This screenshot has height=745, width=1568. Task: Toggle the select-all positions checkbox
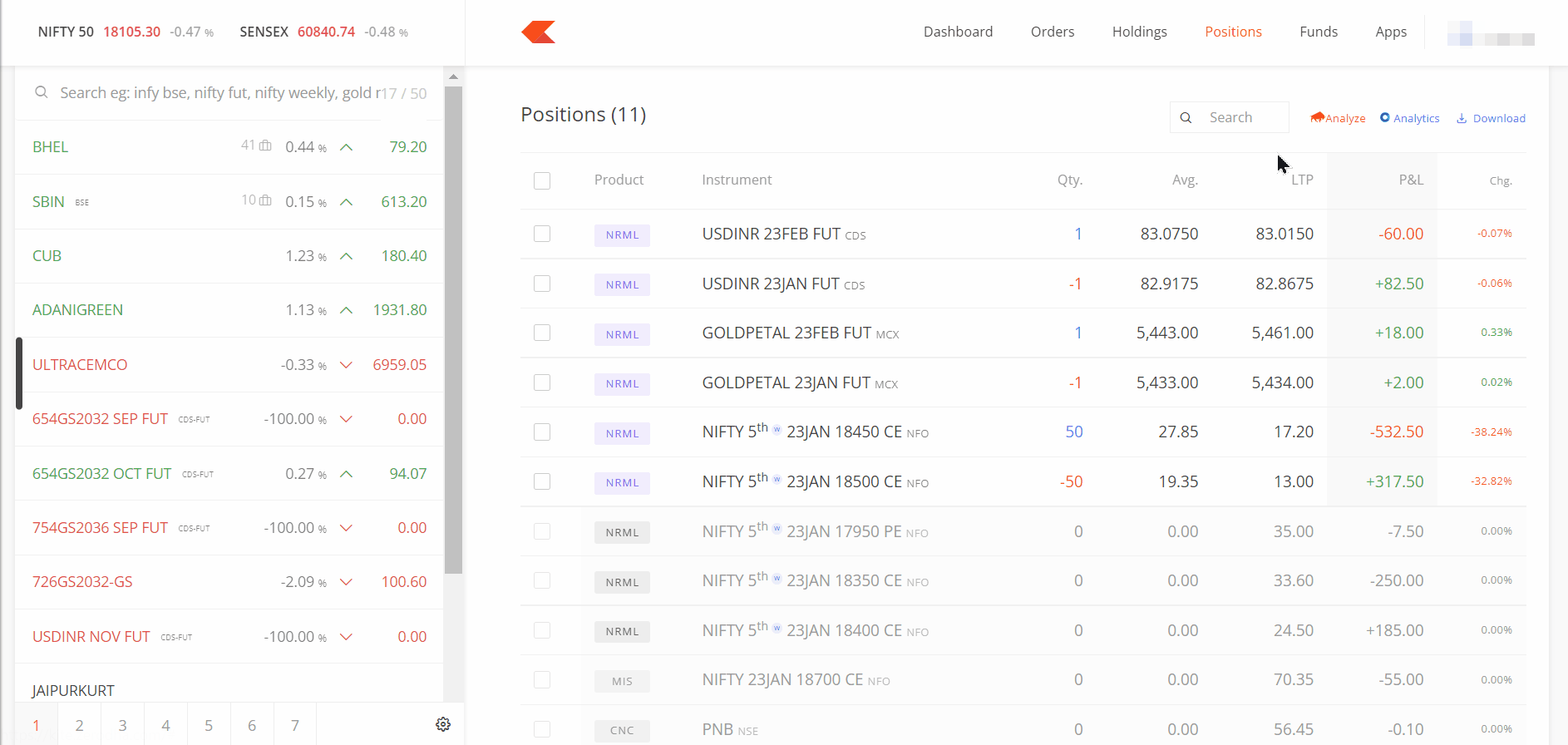(x=542, y=180)
